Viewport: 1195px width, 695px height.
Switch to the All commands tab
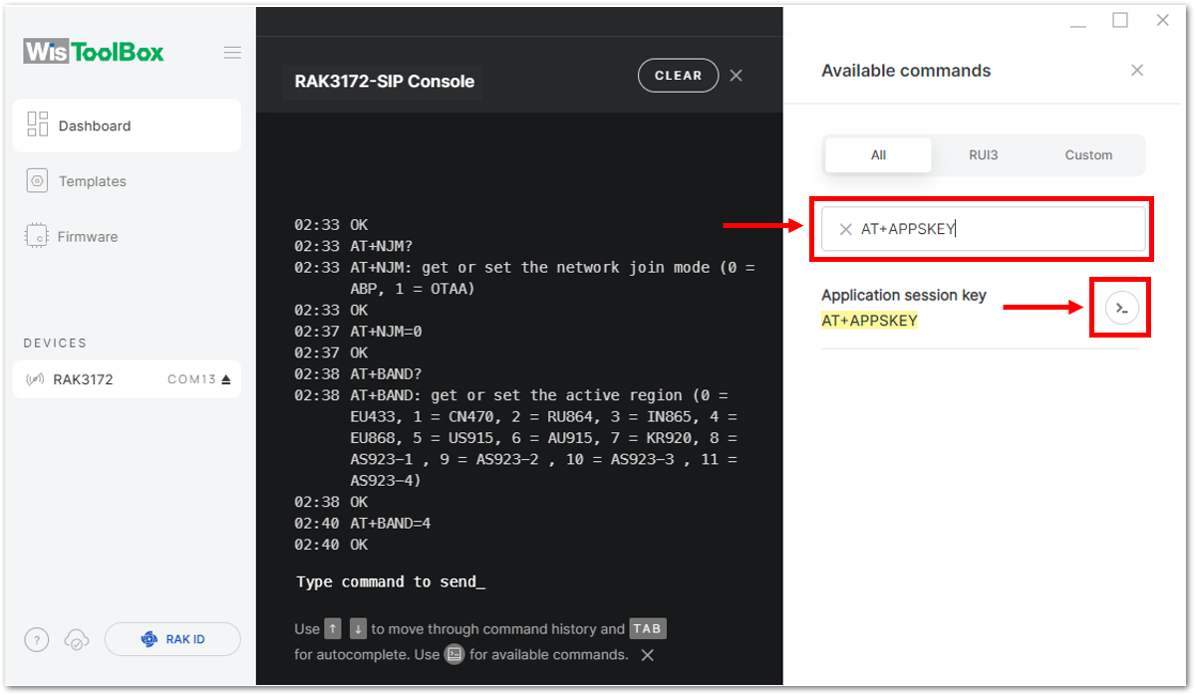coord(878,155)
